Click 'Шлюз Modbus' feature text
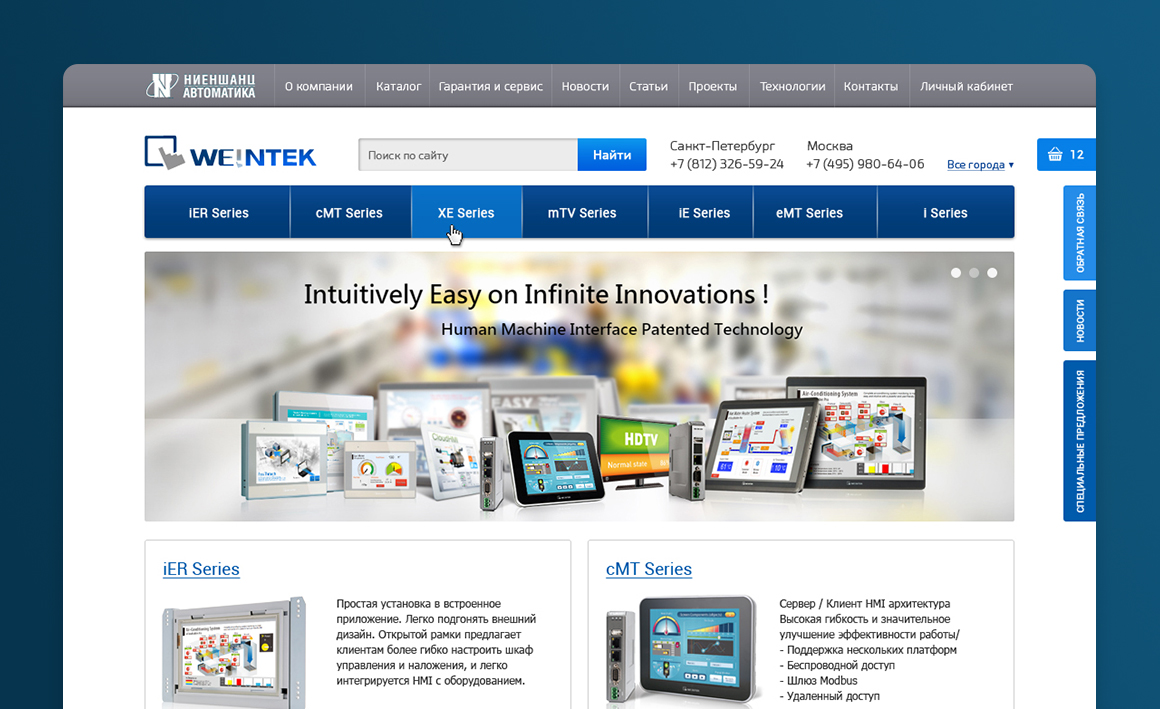 (x=818, y=681)
